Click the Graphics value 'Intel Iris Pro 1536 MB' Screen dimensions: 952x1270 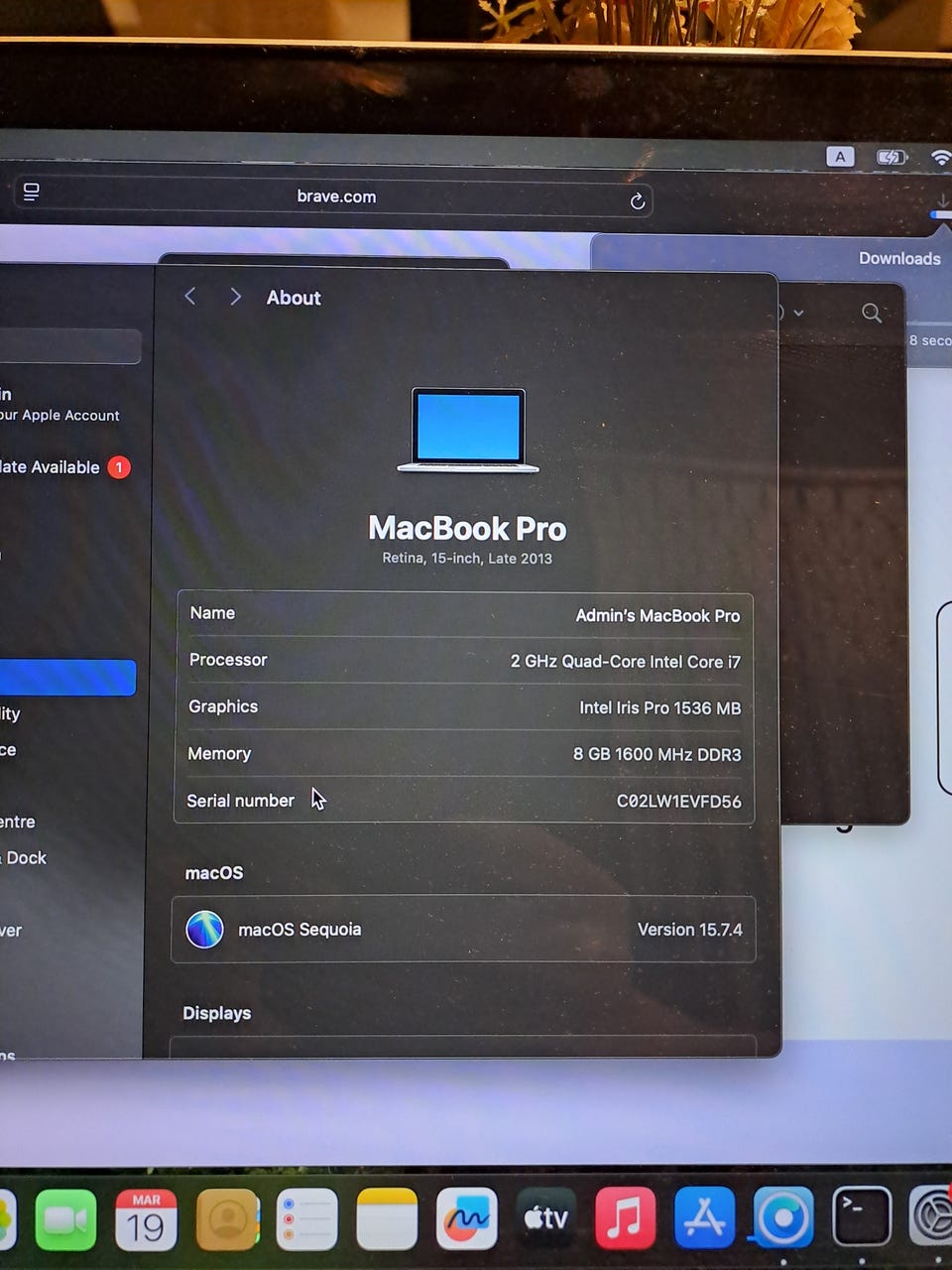point(659,708)
